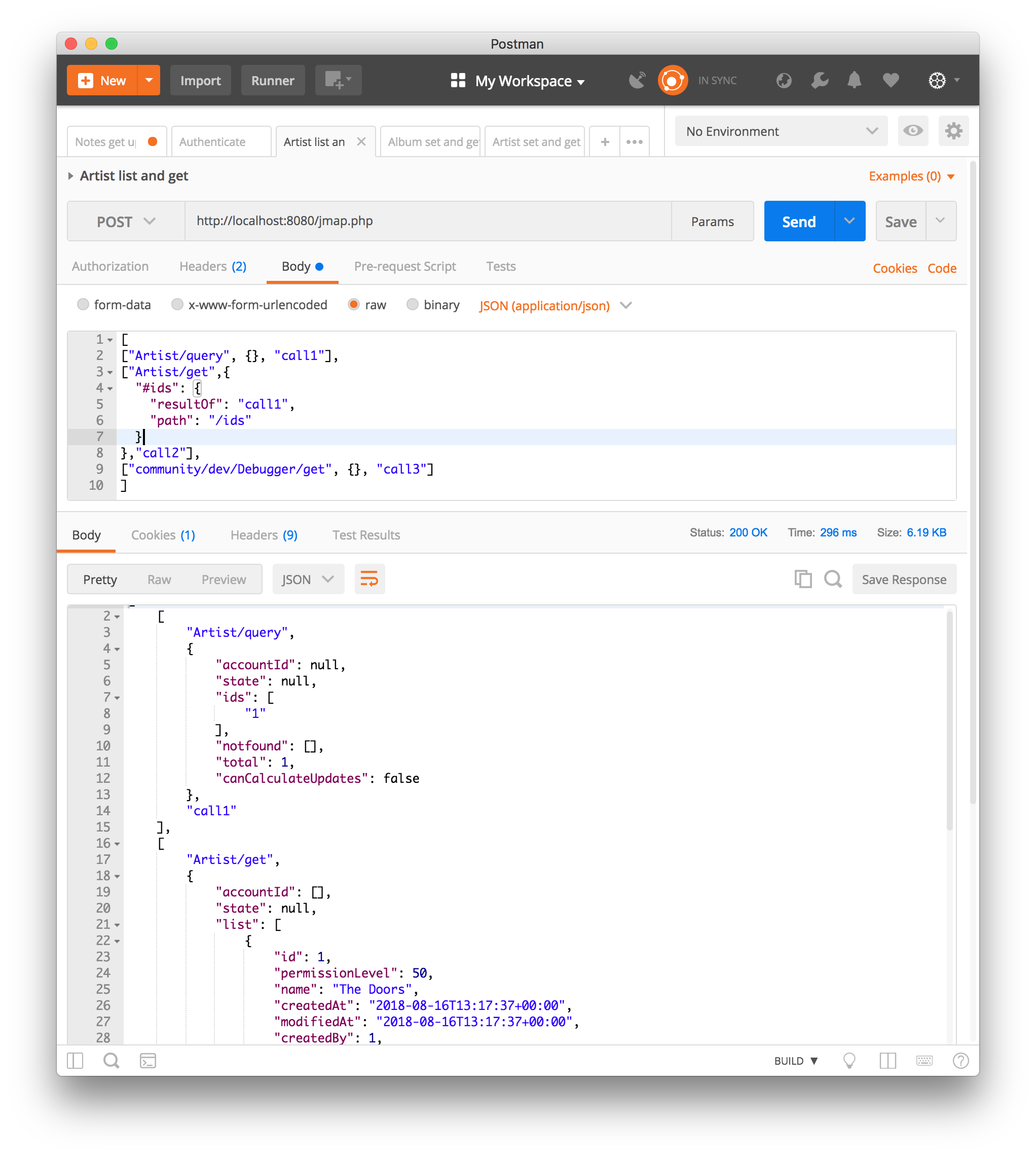
Task: Collapse request body line 4 fold arrow
Action: [x=110, y=388]
